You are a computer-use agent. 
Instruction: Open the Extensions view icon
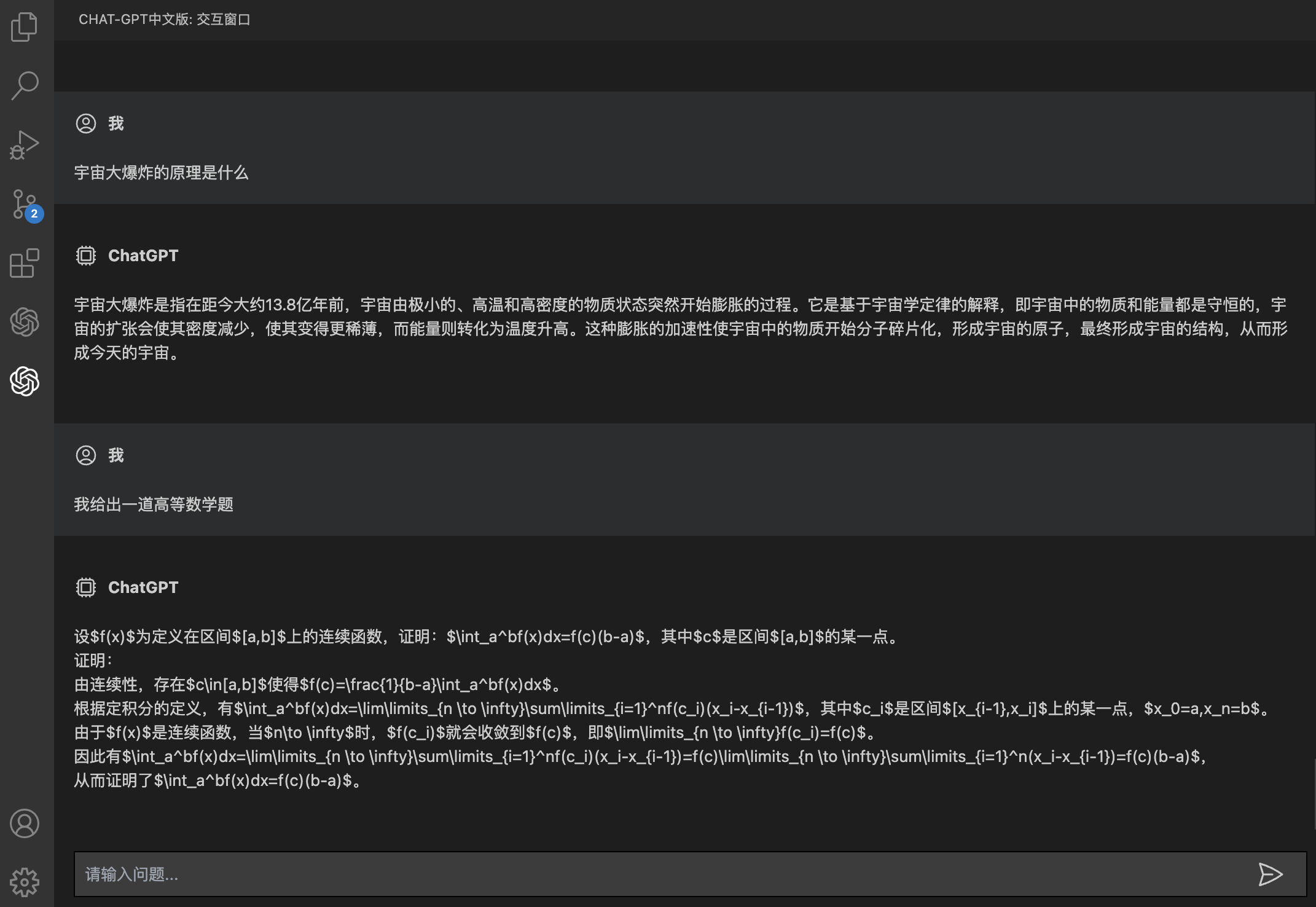(25, 263)
